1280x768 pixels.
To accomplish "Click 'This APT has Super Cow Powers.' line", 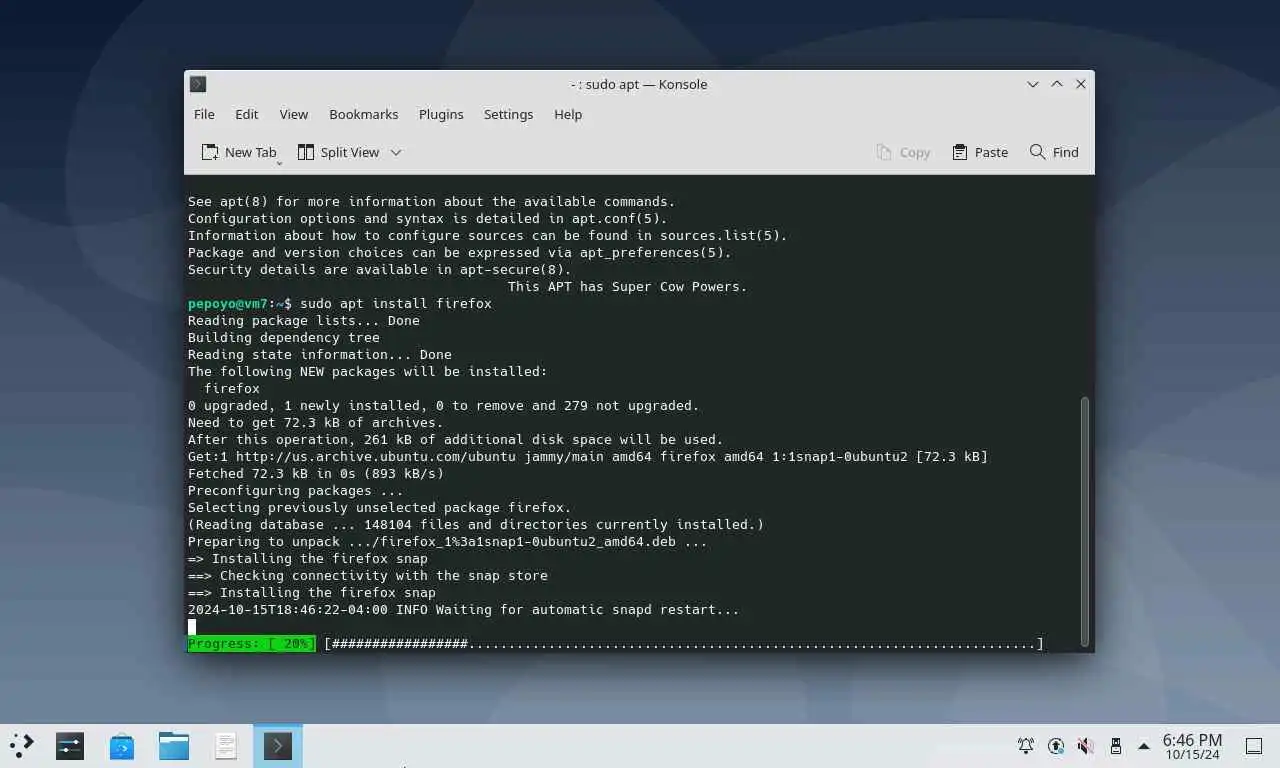I will [x=628, y=286].
